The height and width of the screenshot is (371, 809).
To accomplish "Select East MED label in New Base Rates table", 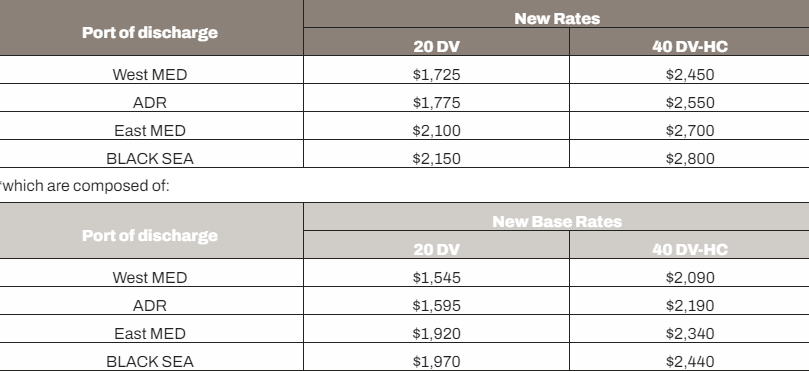I will point(150,334).
